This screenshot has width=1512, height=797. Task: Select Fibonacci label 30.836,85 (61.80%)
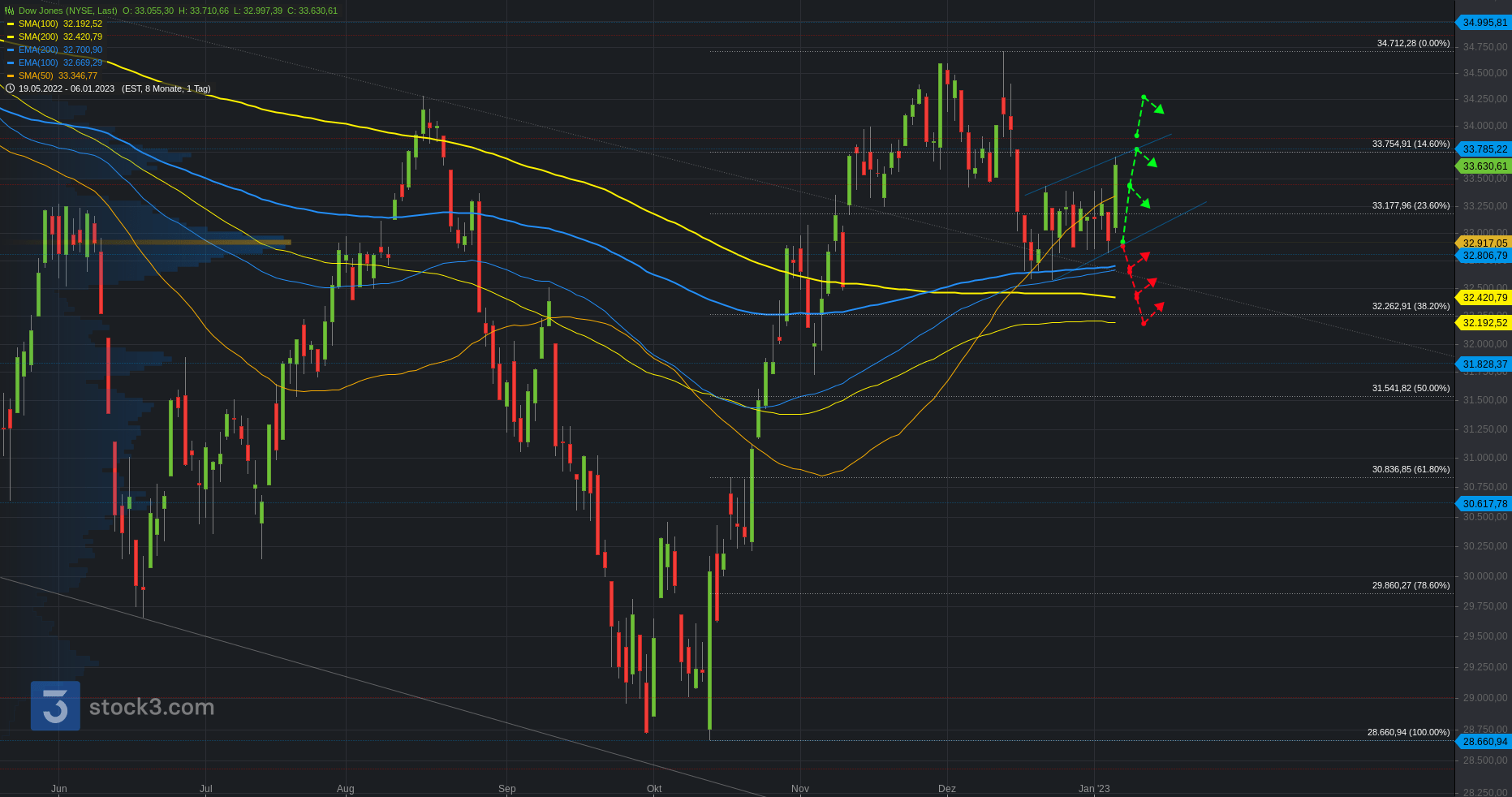coord(1411,469)
